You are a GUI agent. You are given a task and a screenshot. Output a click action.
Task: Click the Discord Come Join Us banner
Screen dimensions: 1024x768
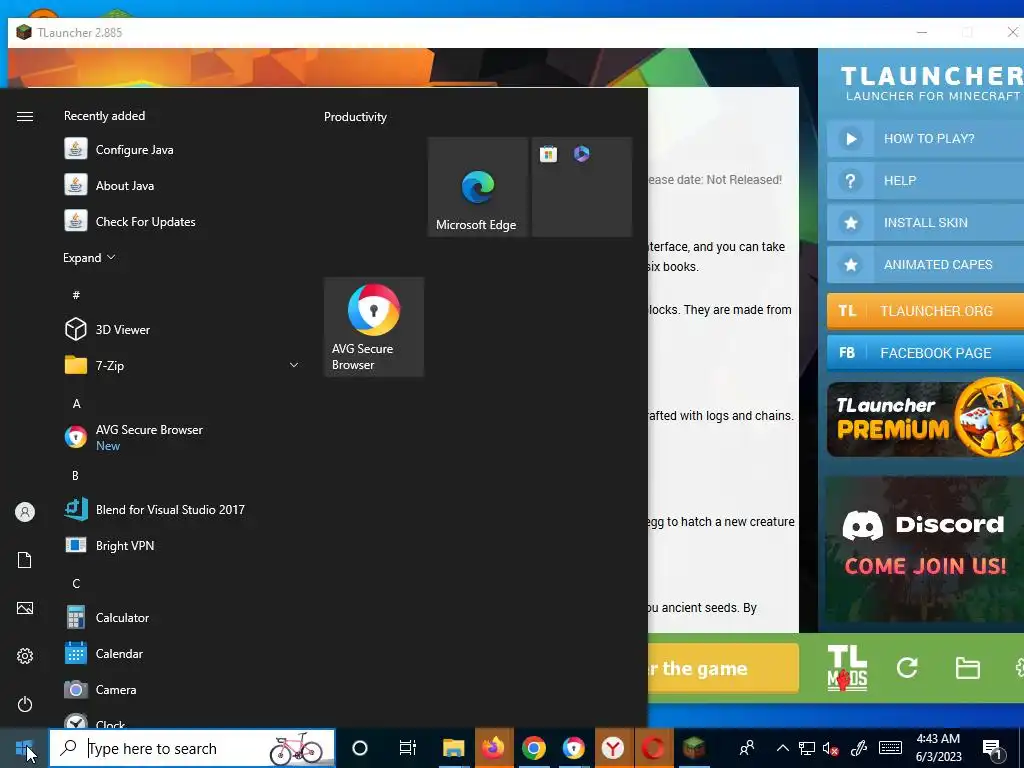925,549
